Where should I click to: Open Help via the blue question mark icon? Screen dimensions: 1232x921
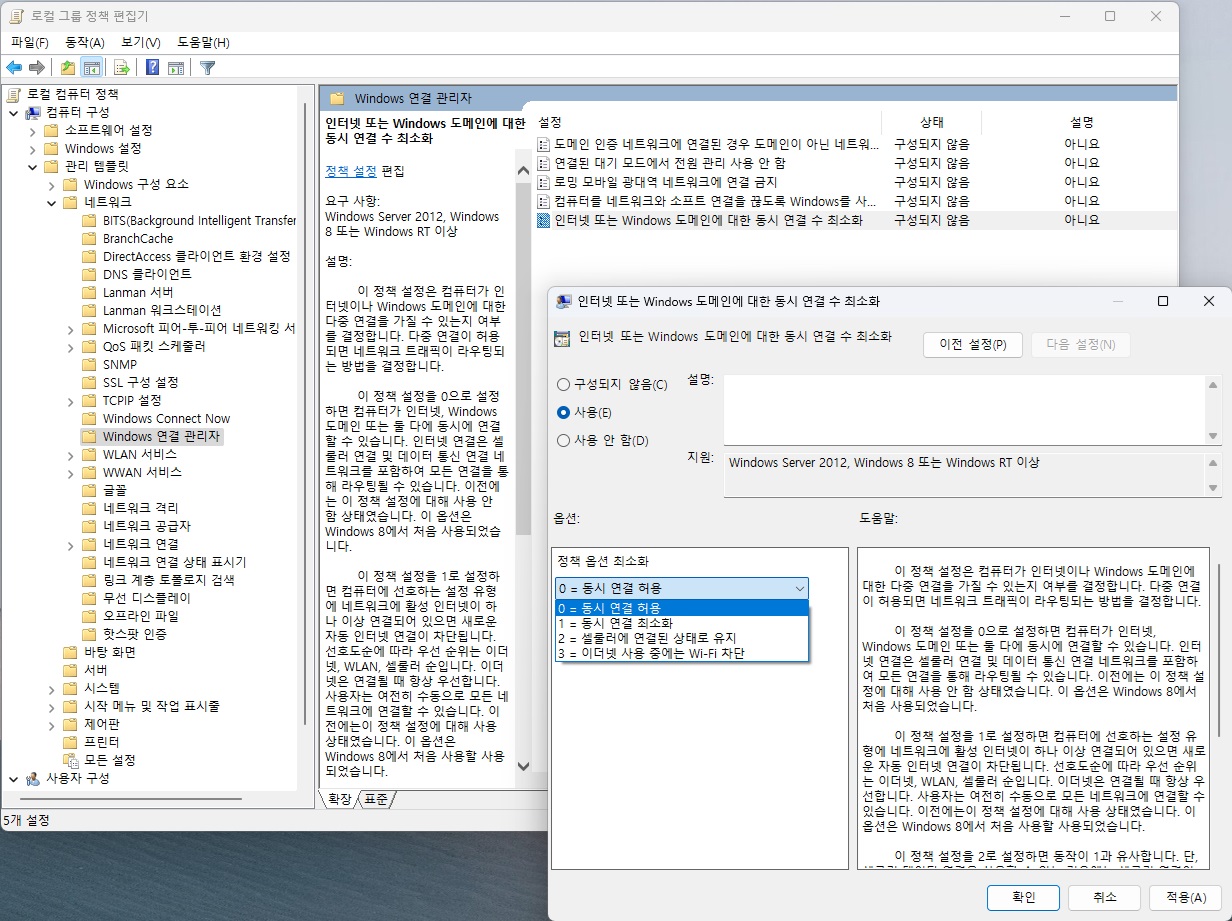pyautogui.click(x=152, y=68)
